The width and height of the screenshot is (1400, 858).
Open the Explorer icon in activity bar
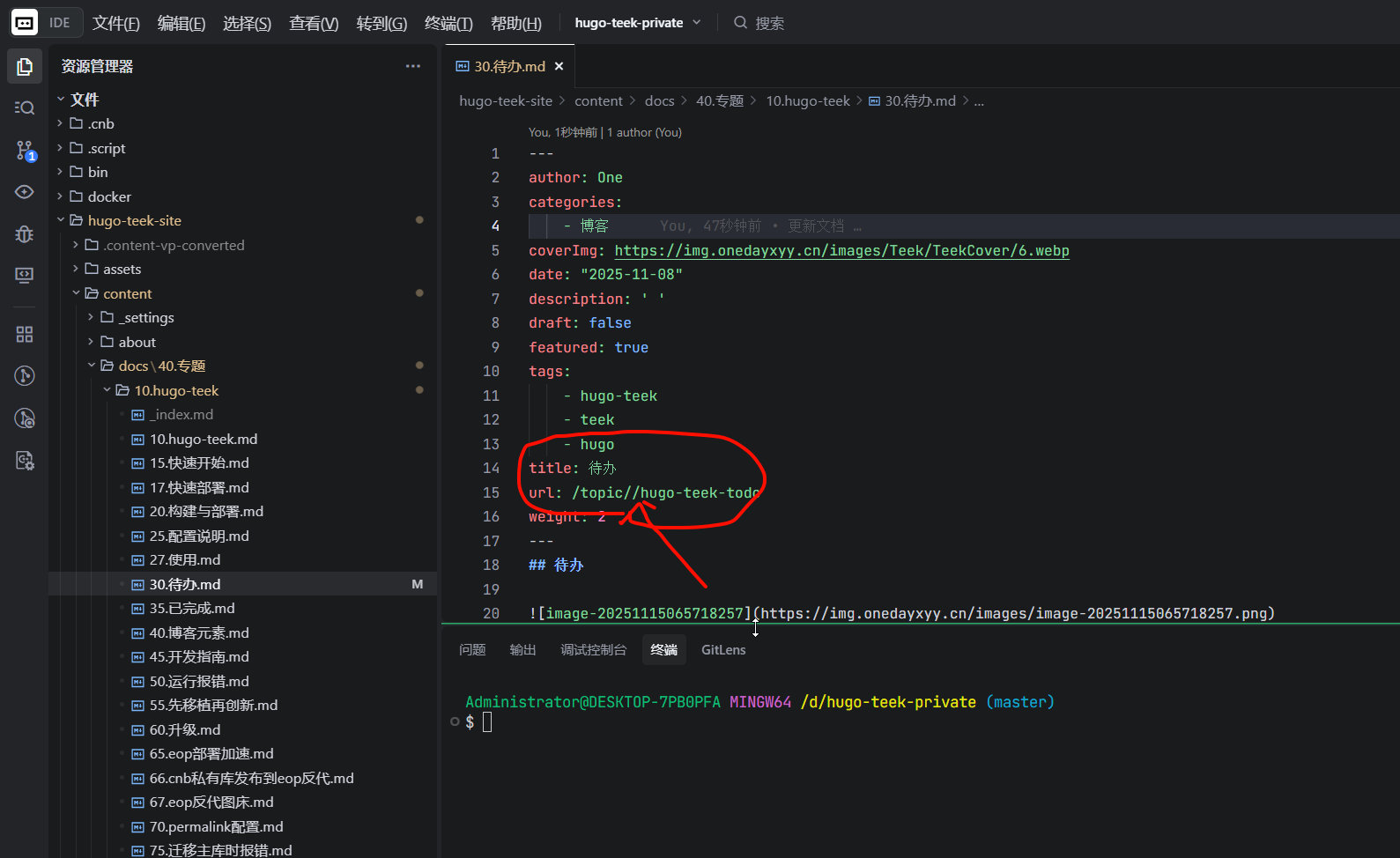(x=25, y=67)
